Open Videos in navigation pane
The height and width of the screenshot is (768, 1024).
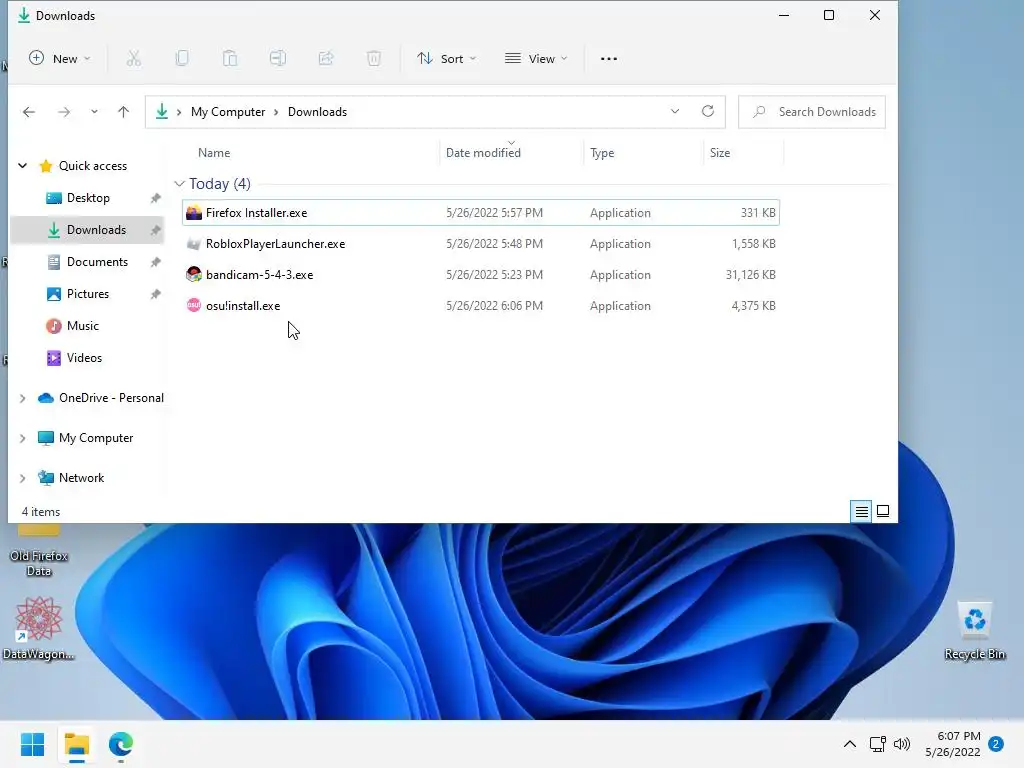coord(84,358)
